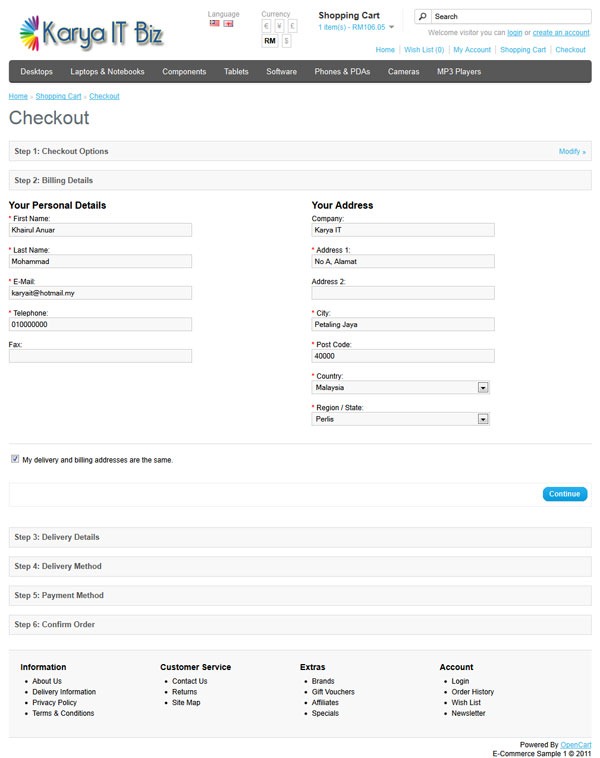600x758 pixels.
Task: Click the First Name input field
Action: [x=100, y=230]
